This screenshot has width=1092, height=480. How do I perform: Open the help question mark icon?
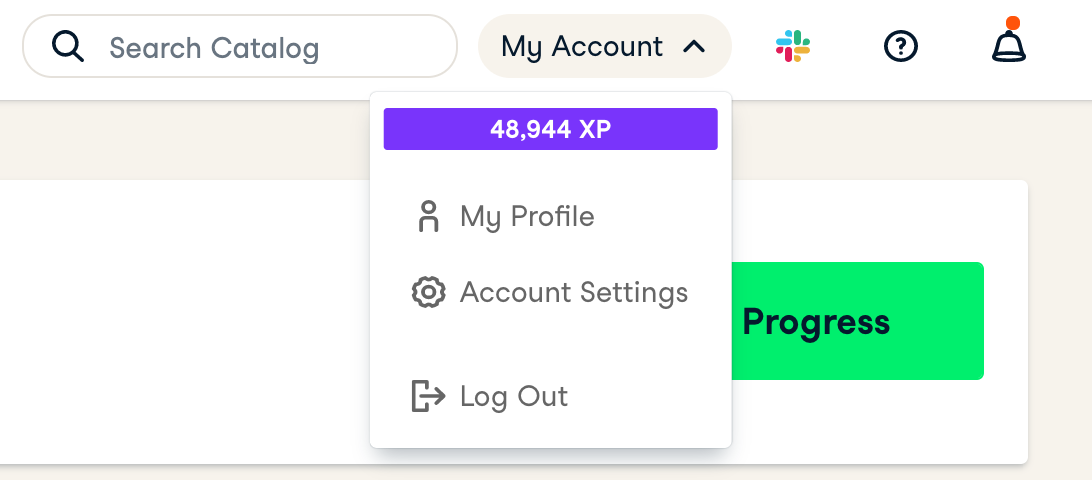point(901,46)
